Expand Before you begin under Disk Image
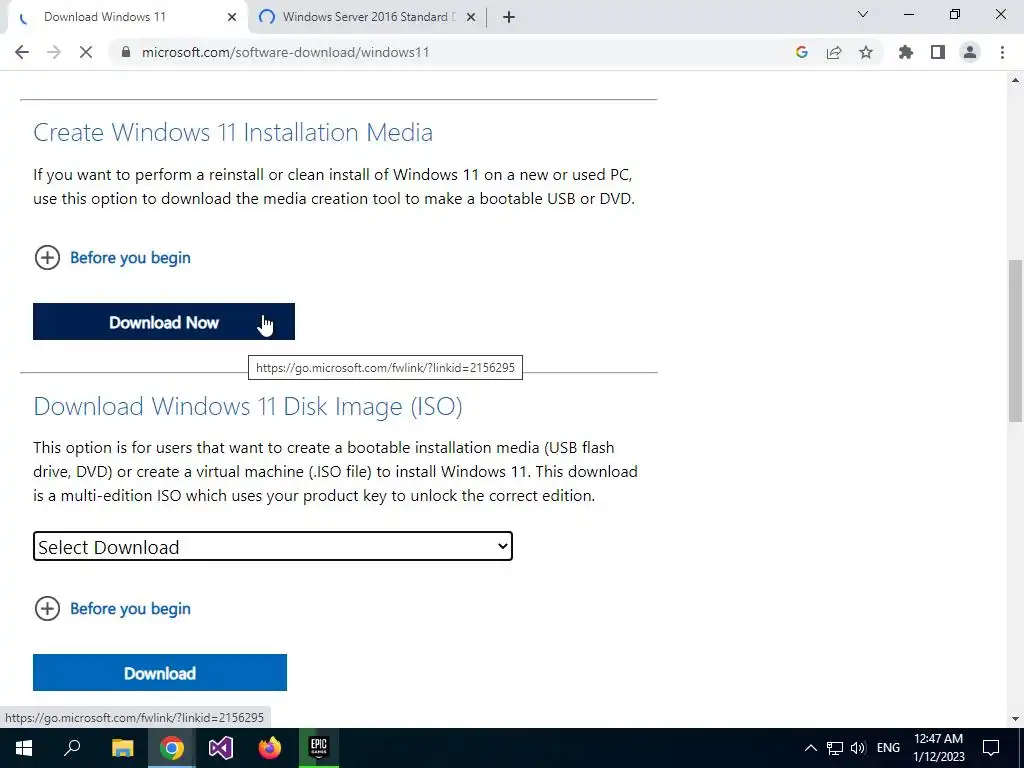The width and height of the screenshot is (1024, 768). [112, 609]
